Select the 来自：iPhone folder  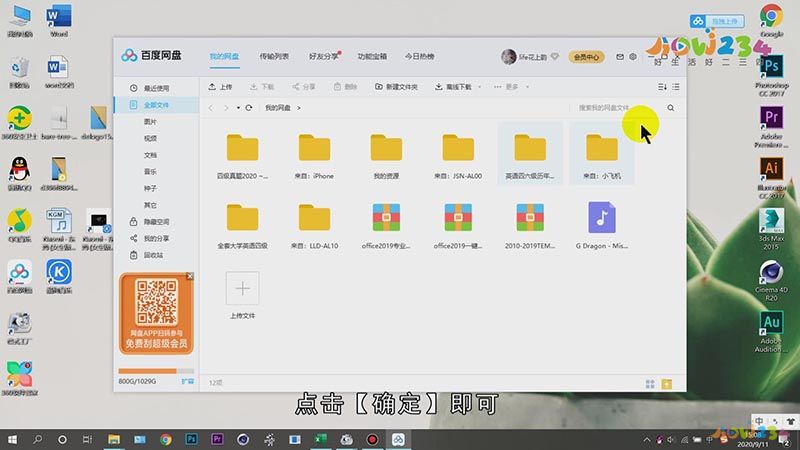coord(314,156)
